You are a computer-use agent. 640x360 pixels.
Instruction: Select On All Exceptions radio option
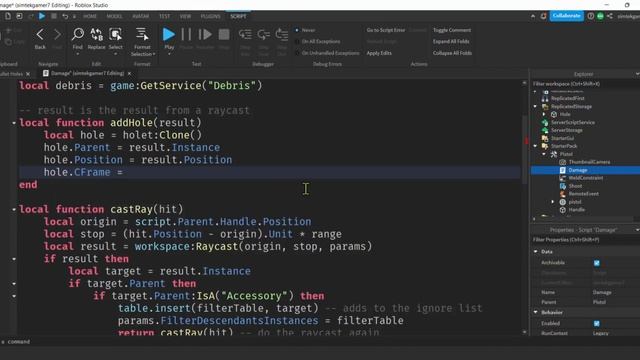pos(297,42)
